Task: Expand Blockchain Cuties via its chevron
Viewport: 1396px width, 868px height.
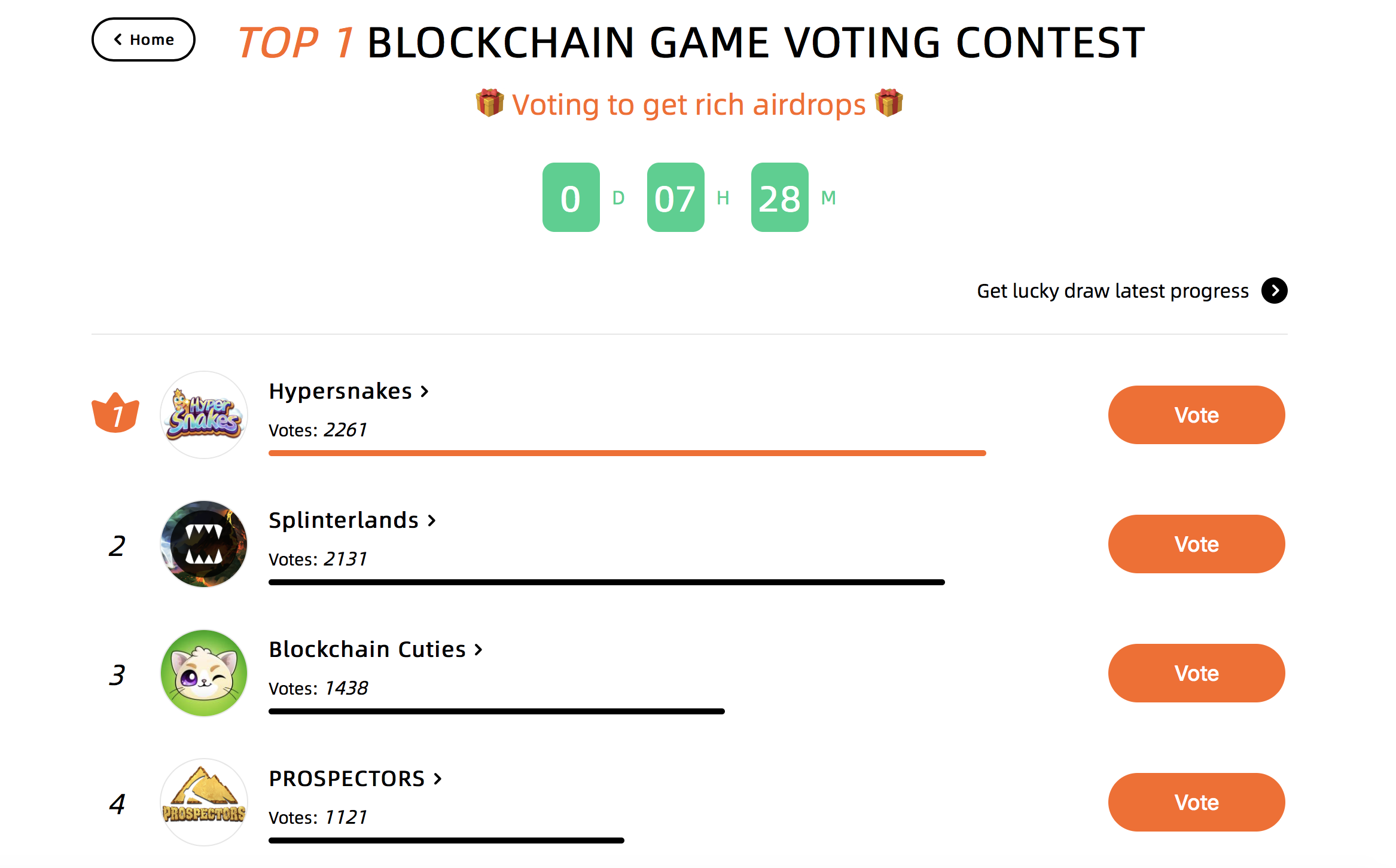Action: (x=478, y=649)
